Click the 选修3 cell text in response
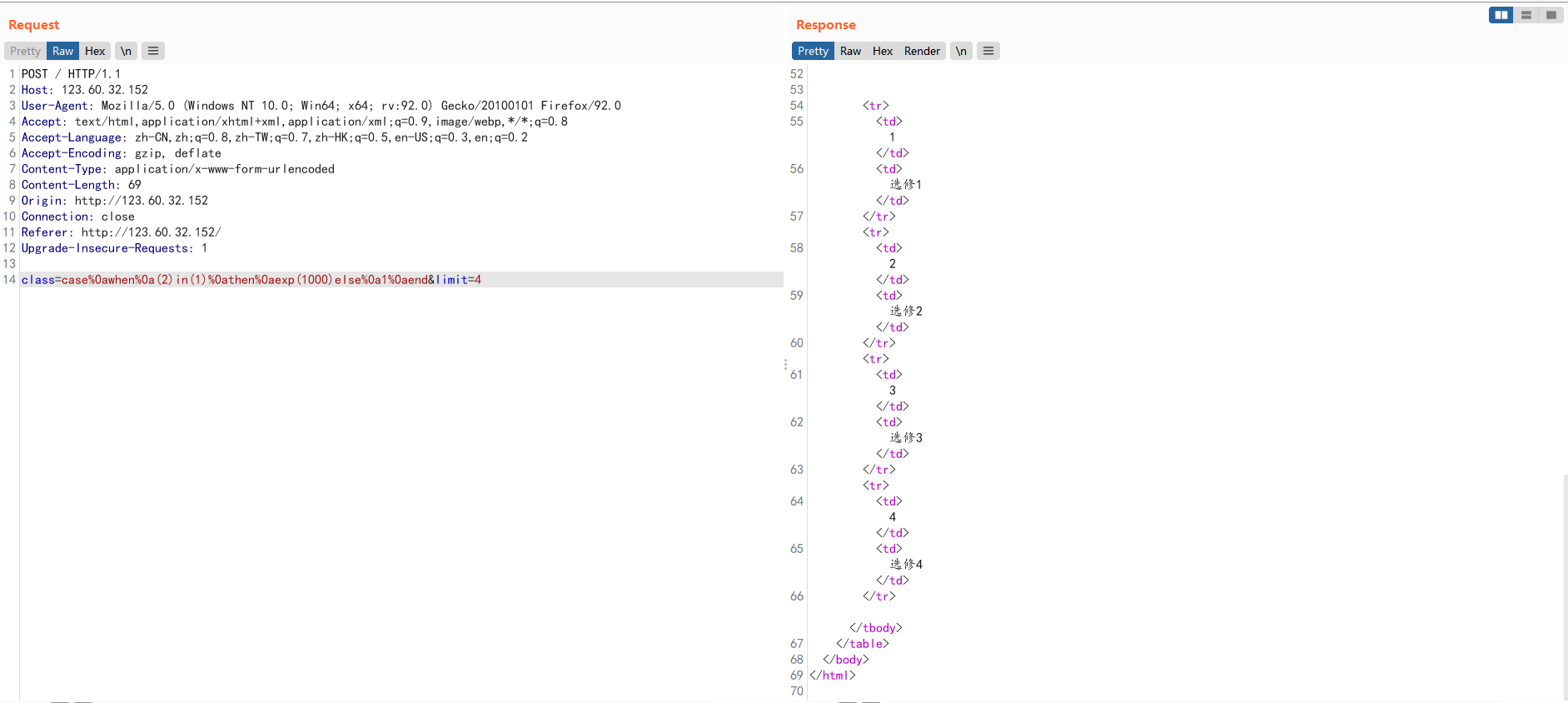This screenshot has height=703, width=1568. [906, 438]
